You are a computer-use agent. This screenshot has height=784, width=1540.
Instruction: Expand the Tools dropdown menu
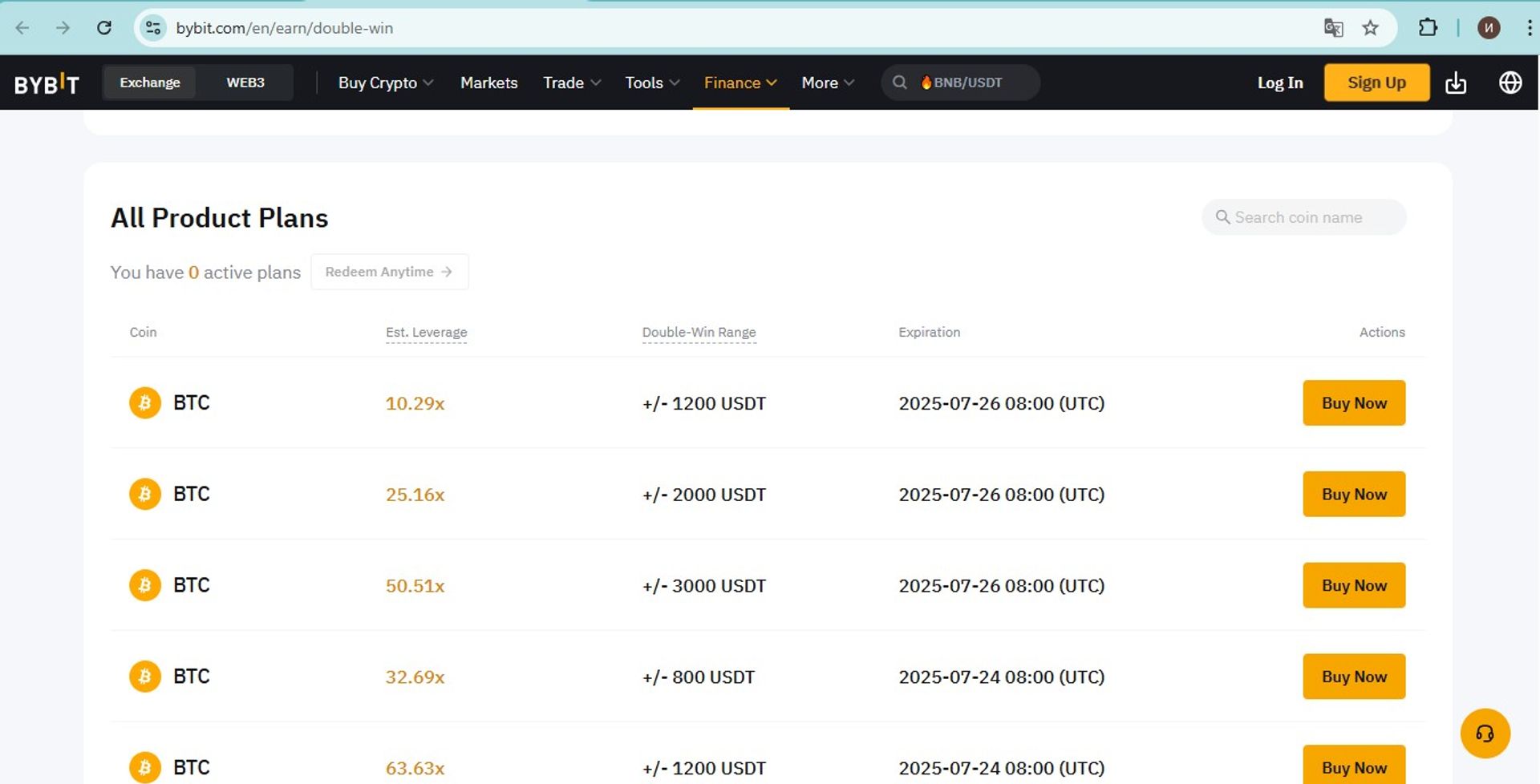652,83
